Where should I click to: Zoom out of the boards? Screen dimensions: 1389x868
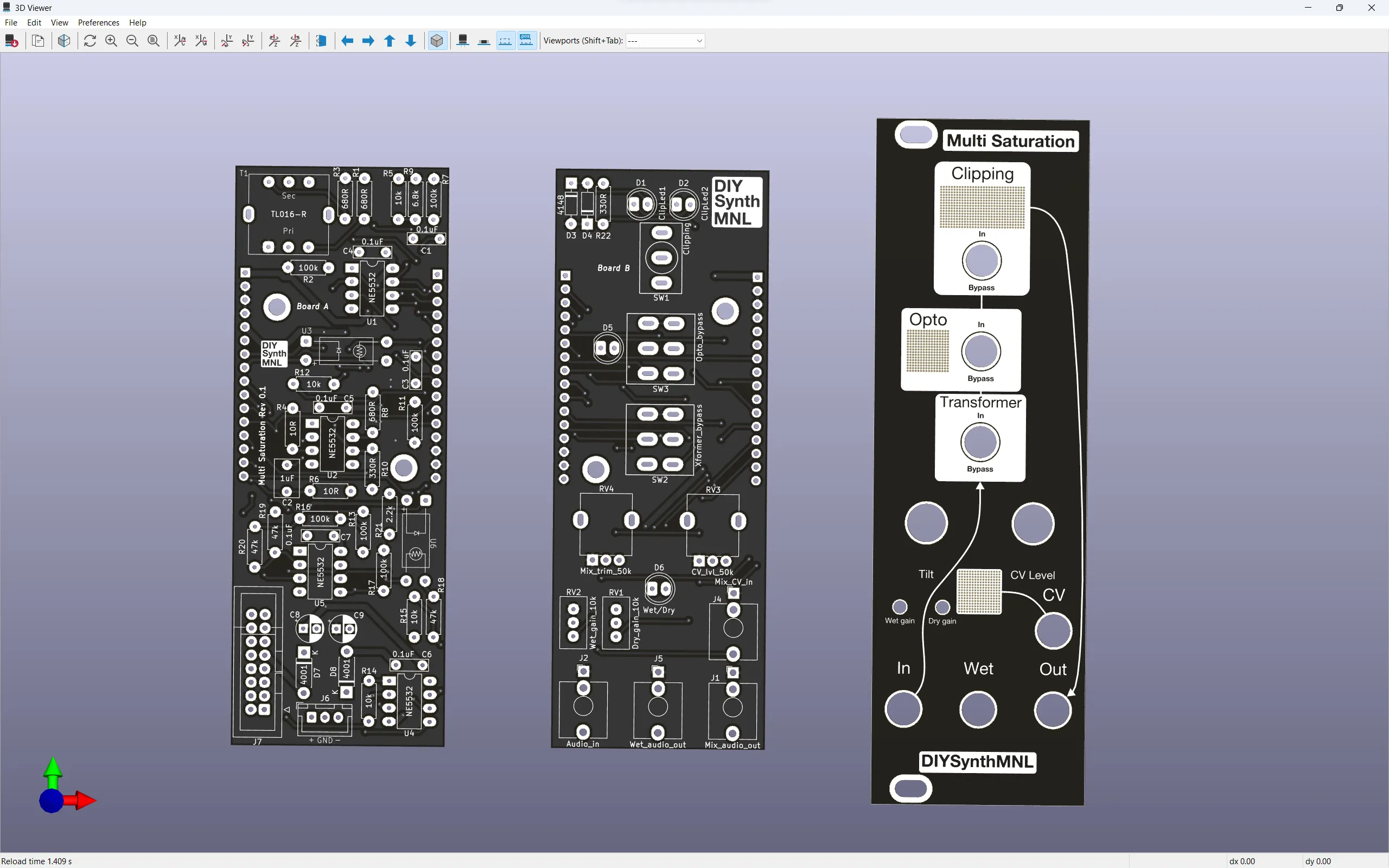coord(132,41)
